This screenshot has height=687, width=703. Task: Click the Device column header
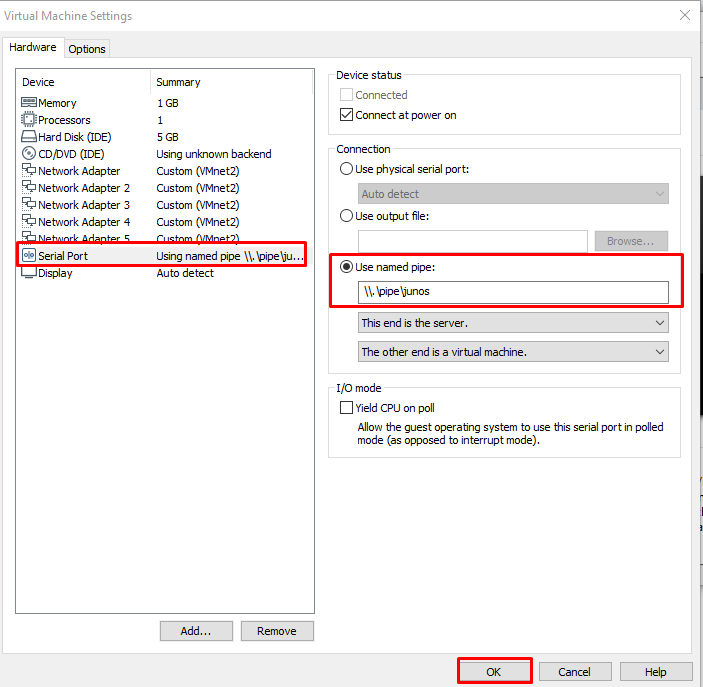(38, 82)
